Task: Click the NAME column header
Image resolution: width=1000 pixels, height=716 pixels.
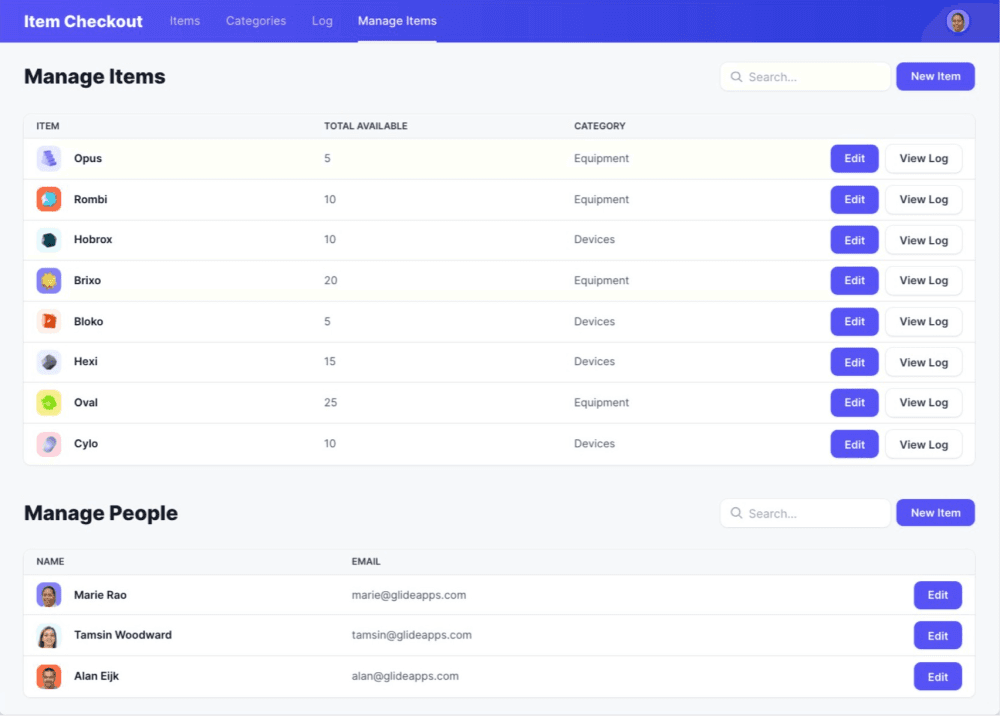Action: [50, 562]
